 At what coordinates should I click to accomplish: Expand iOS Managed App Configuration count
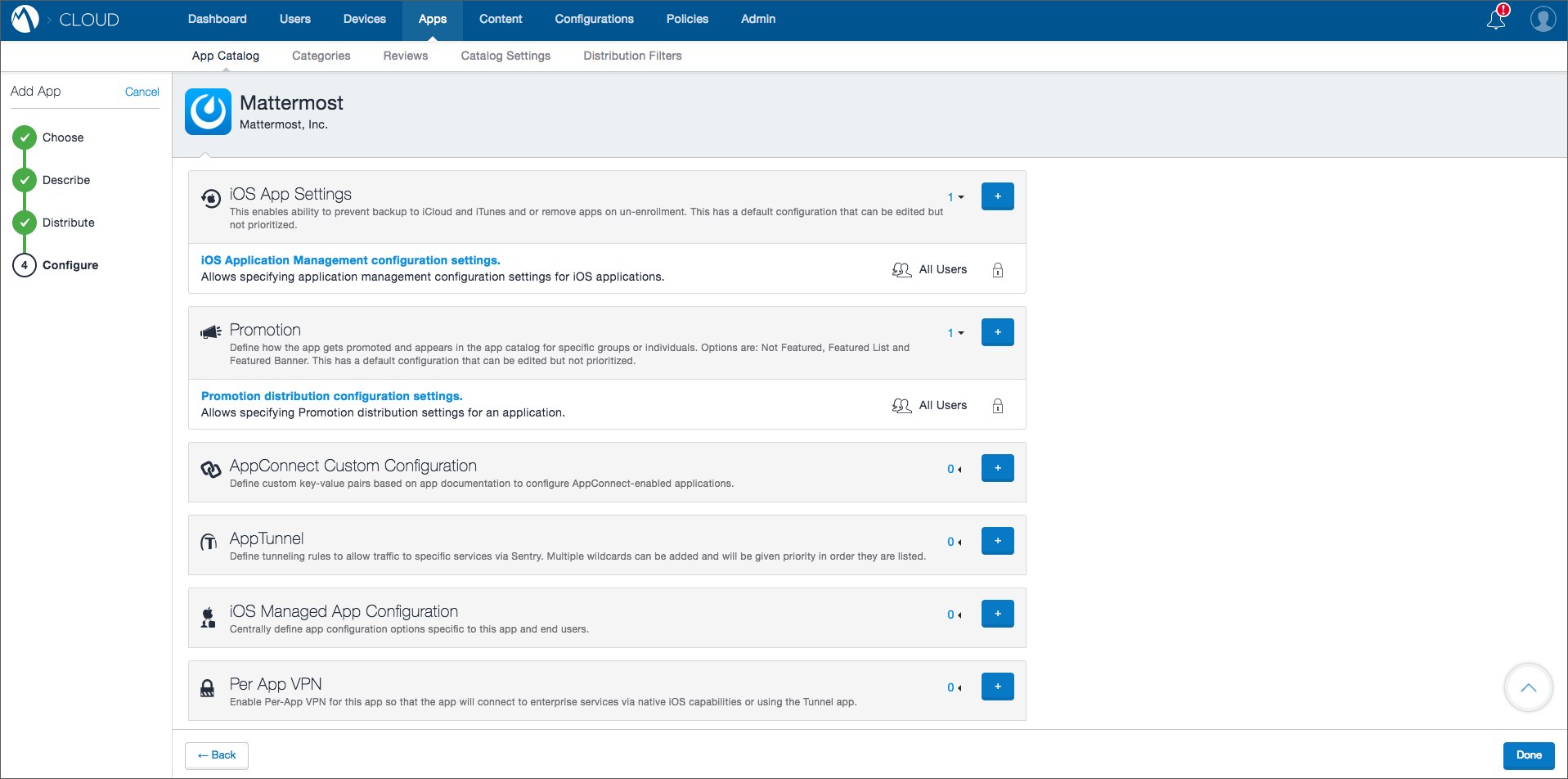955,615
